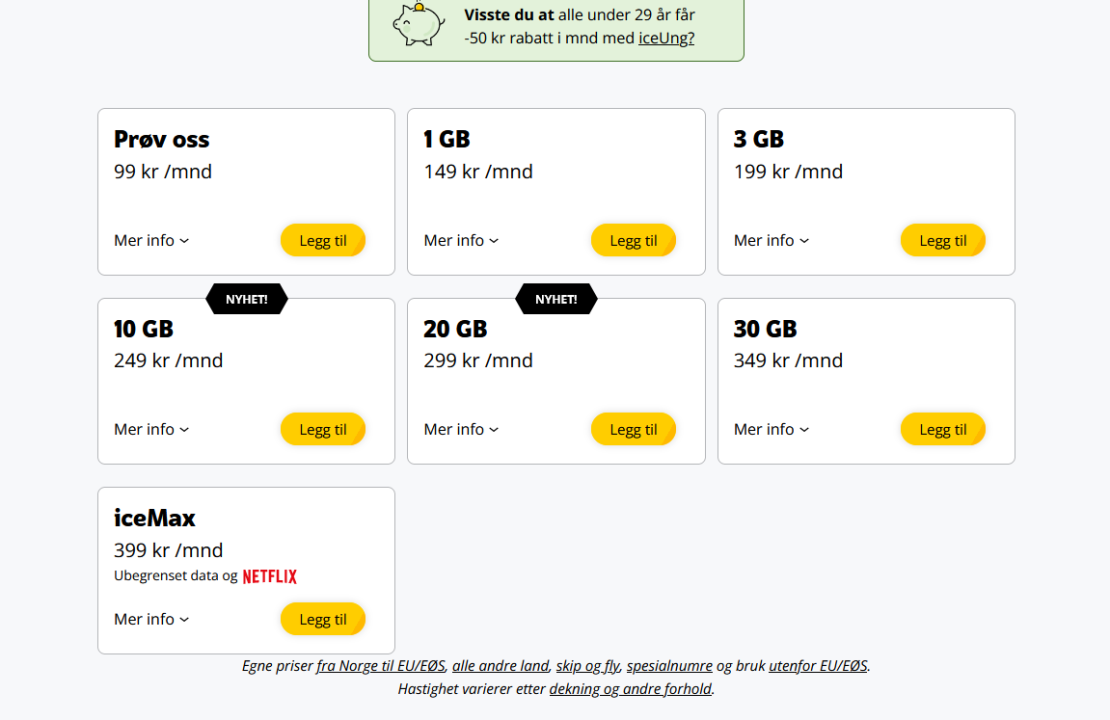The height and width of the screenshot is (720, 1110).
Task: Open the iceUng discount link
Action: click(666, 39)
